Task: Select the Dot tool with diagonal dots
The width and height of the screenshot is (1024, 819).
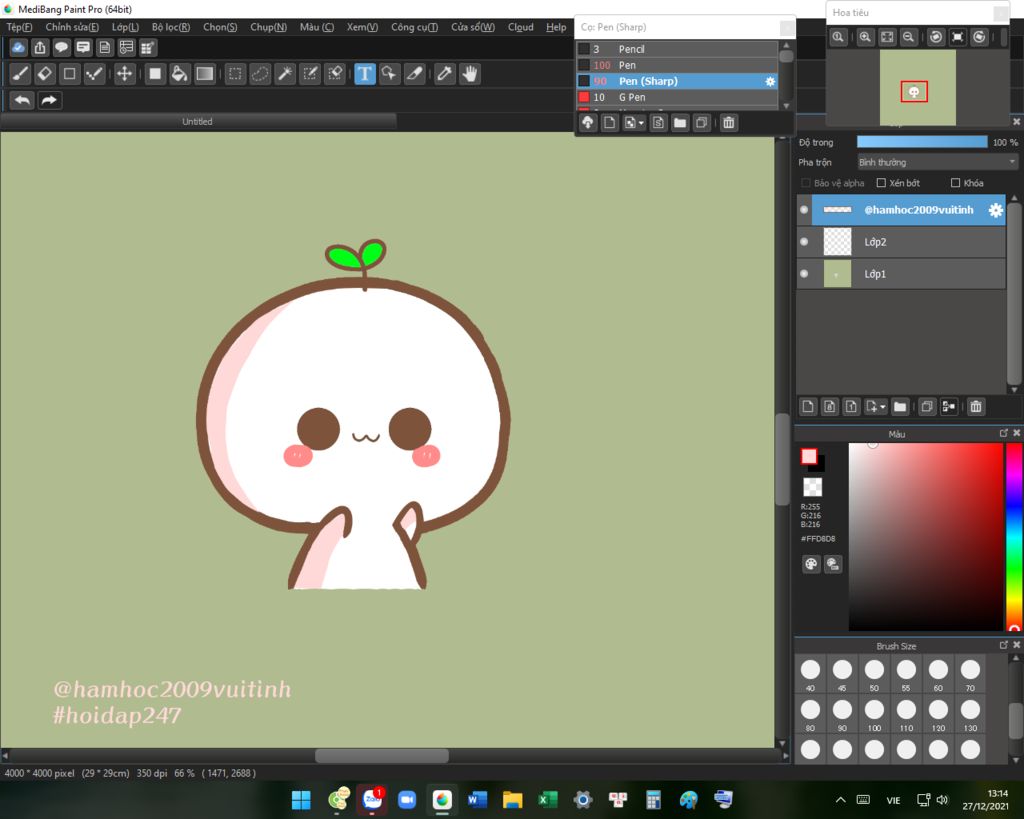Action: [x=95, y=74]
